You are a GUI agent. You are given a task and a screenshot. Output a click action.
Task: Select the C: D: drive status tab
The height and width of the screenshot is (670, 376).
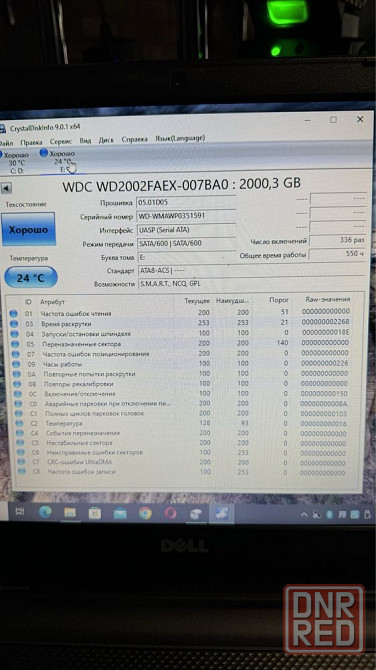click(x=17, y=162)
